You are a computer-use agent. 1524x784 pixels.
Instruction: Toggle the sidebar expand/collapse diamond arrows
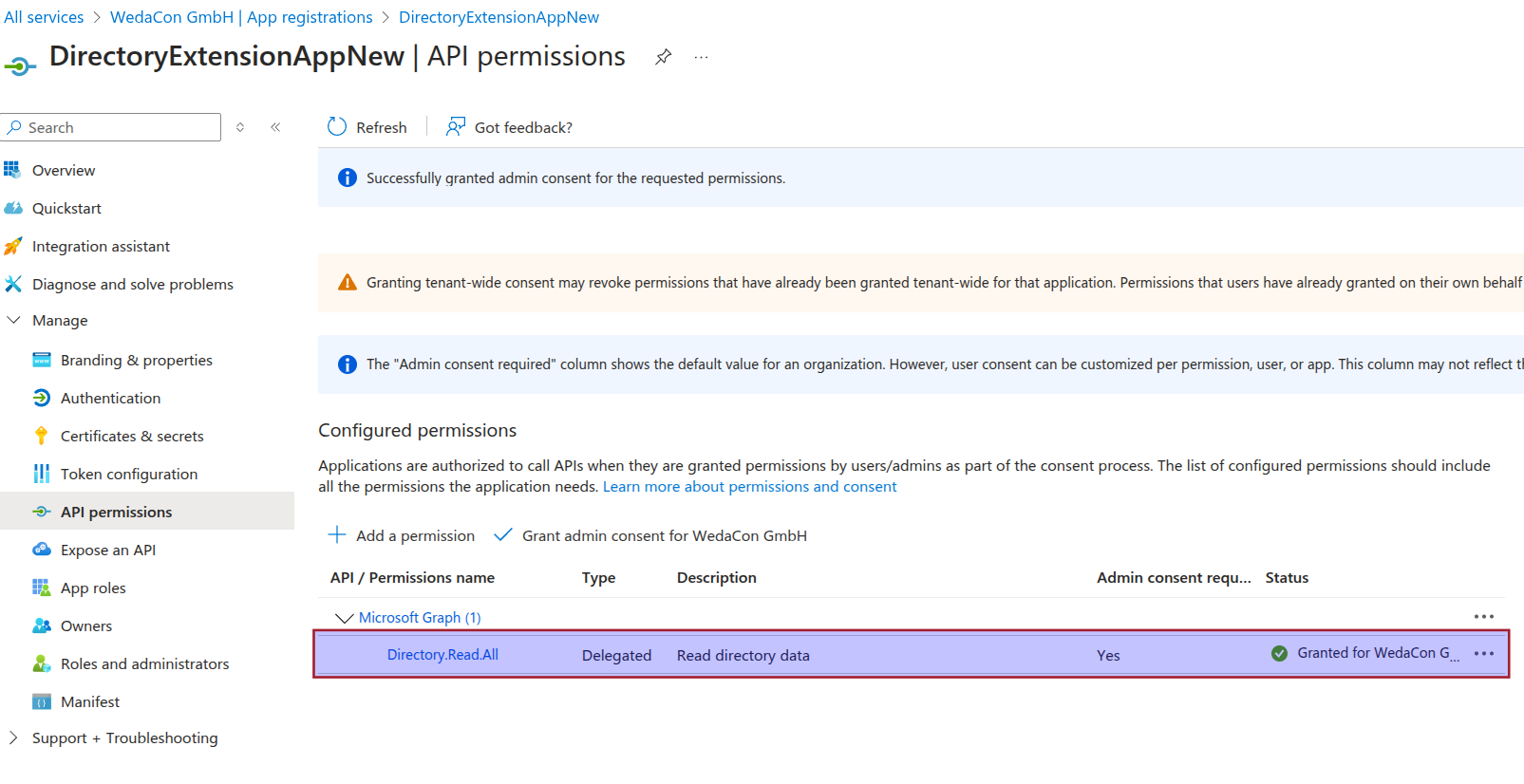click(x=240, y=127)
